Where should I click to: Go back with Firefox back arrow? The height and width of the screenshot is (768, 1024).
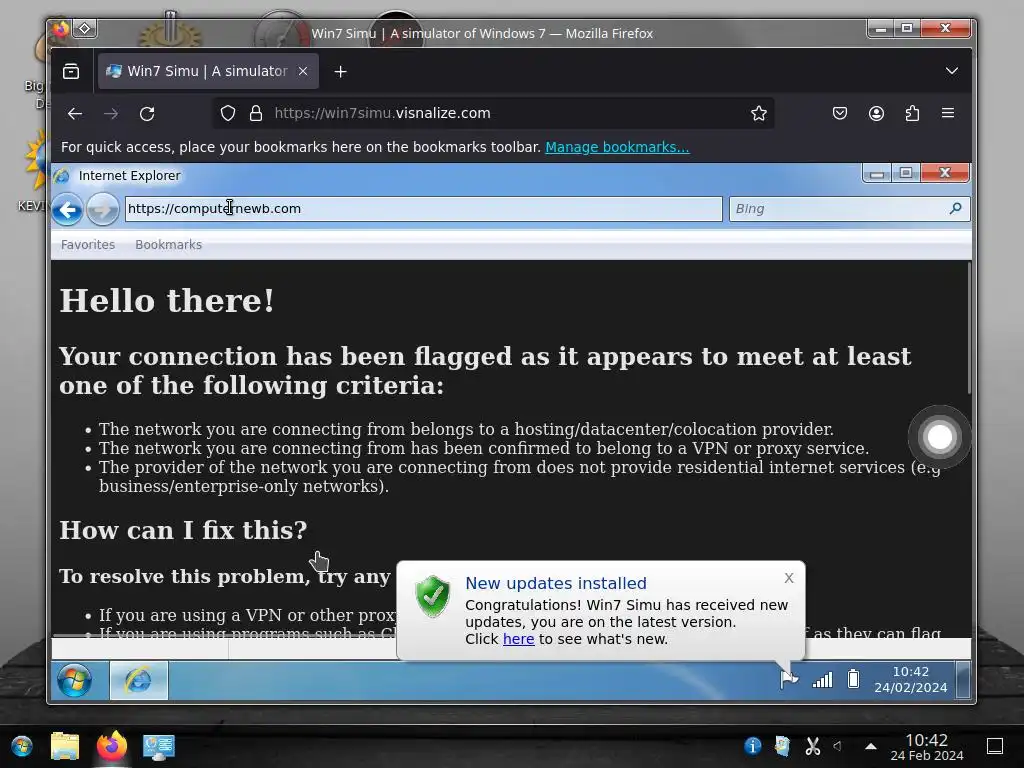pyautogui.click(x=74, y=114)
